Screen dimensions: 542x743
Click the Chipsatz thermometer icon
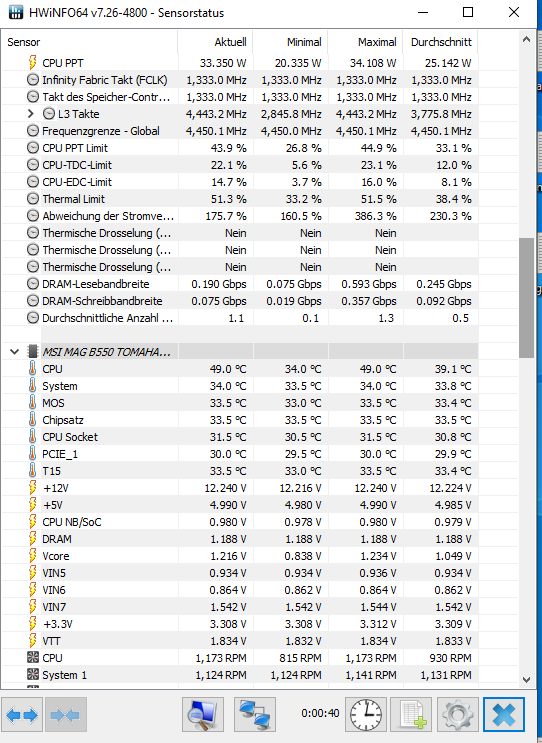pos(32,420)
